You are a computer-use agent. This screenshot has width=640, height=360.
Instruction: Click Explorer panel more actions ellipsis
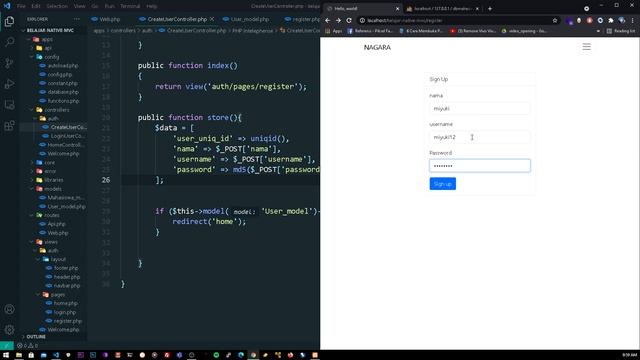point(77,19)
